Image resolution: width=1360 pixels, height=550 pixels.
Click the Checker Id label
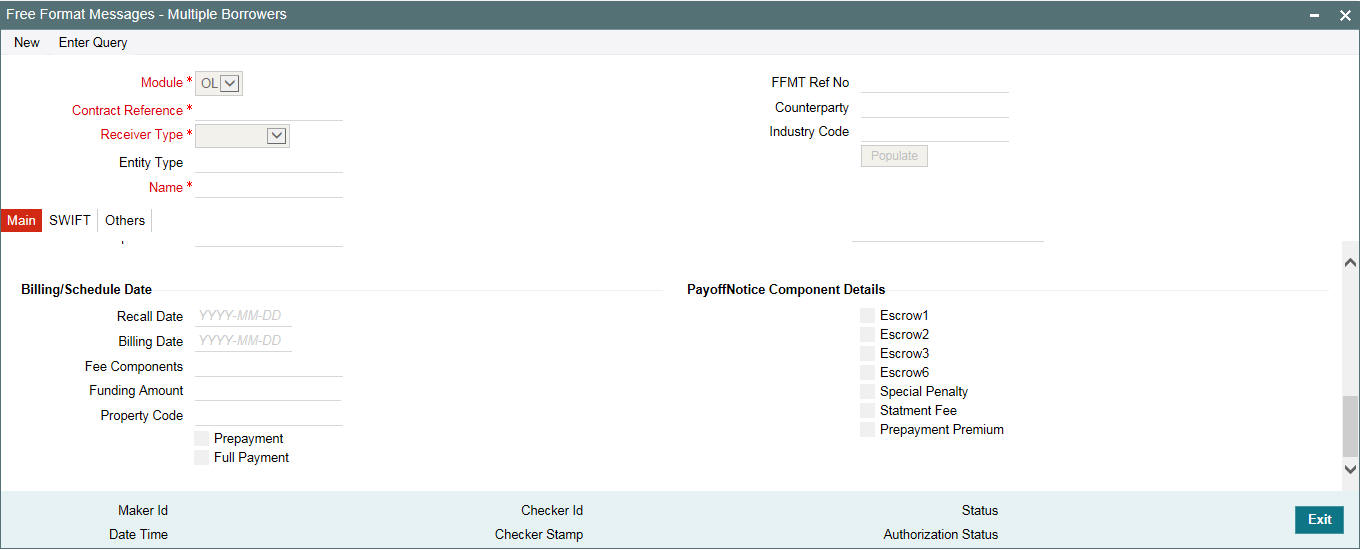(552, 510)
